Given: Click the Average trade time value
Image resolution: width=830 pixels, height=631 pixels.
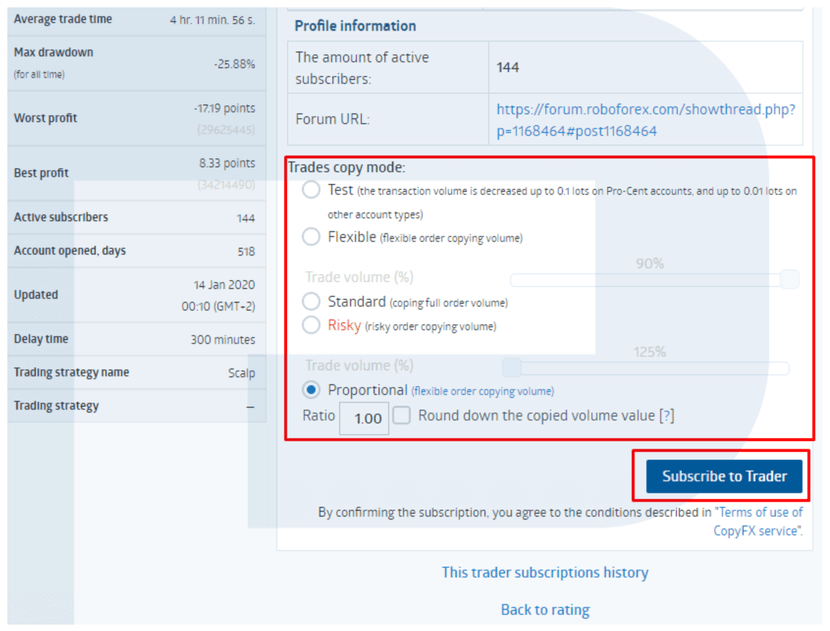Looking at the screenshot, I should 212,20.
